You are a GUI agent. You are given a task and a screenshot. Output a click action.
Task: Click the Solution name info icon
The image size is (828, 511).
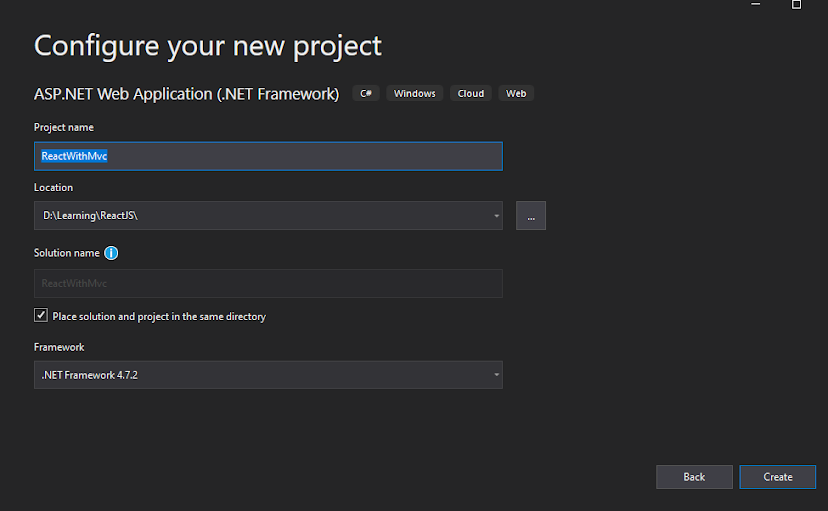pos(111,253)
